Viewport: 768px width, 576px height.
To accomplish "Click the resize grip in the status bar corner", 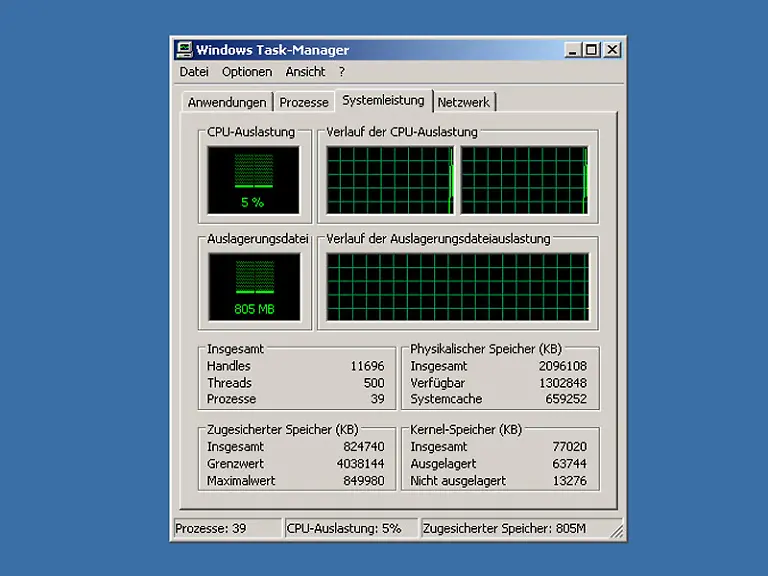I will tap(618, 533).
